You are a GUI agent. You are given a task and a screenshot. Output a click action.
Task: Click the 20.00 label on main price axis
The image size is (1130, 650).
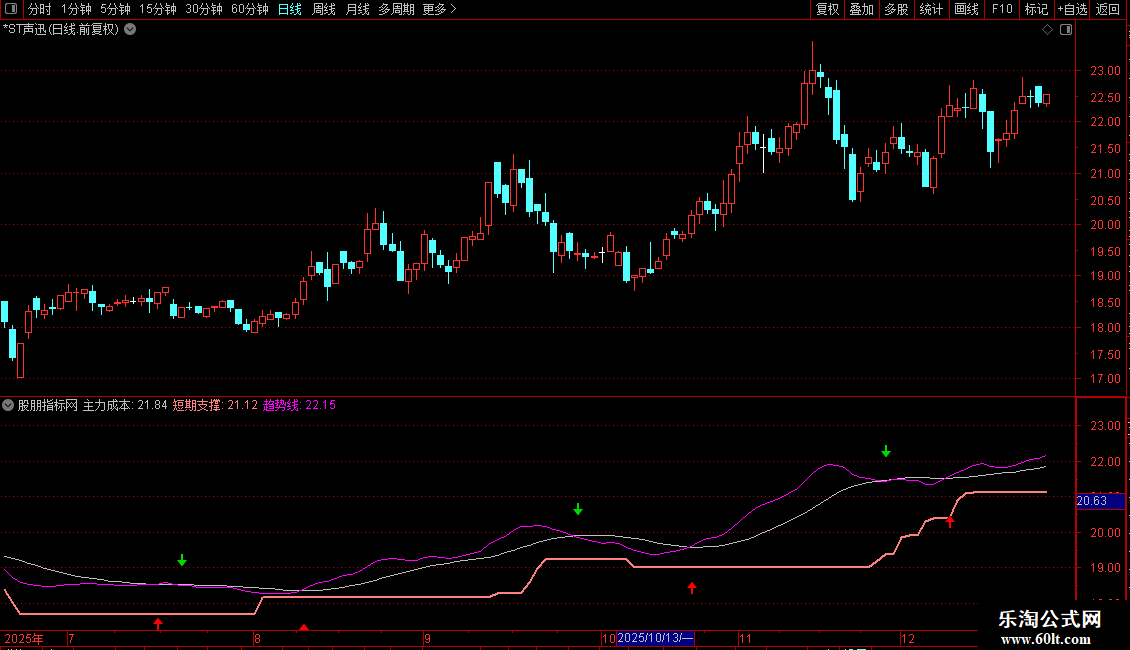[1105, 225]
